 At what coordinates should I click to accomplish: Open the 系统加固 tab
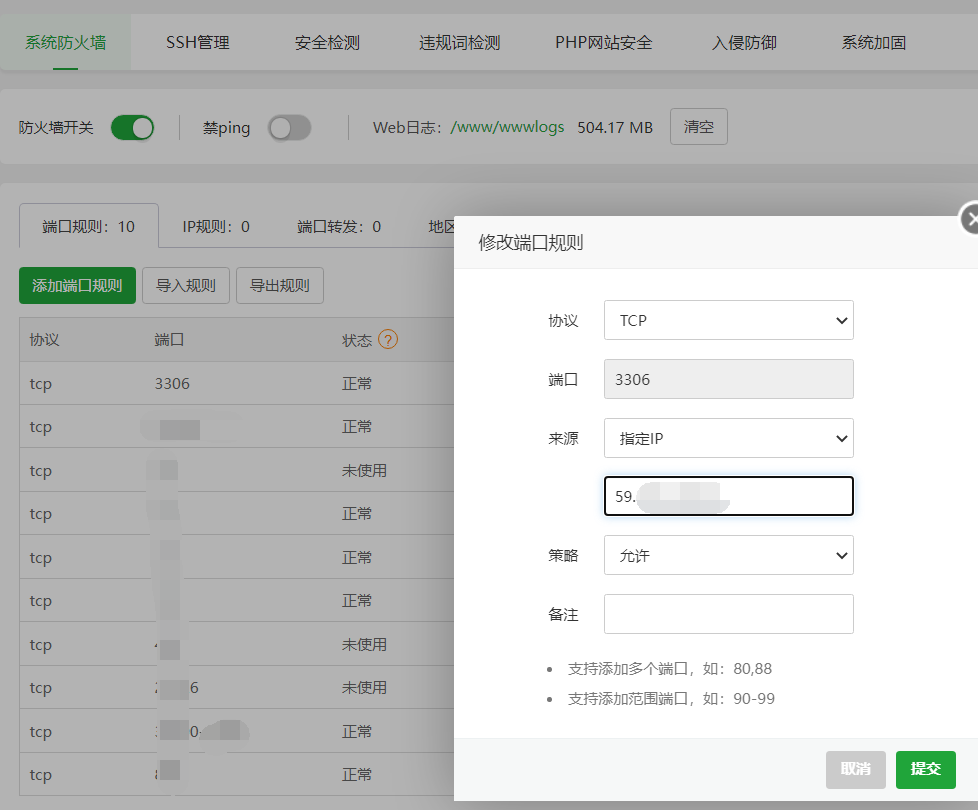[x=873, y=43]
